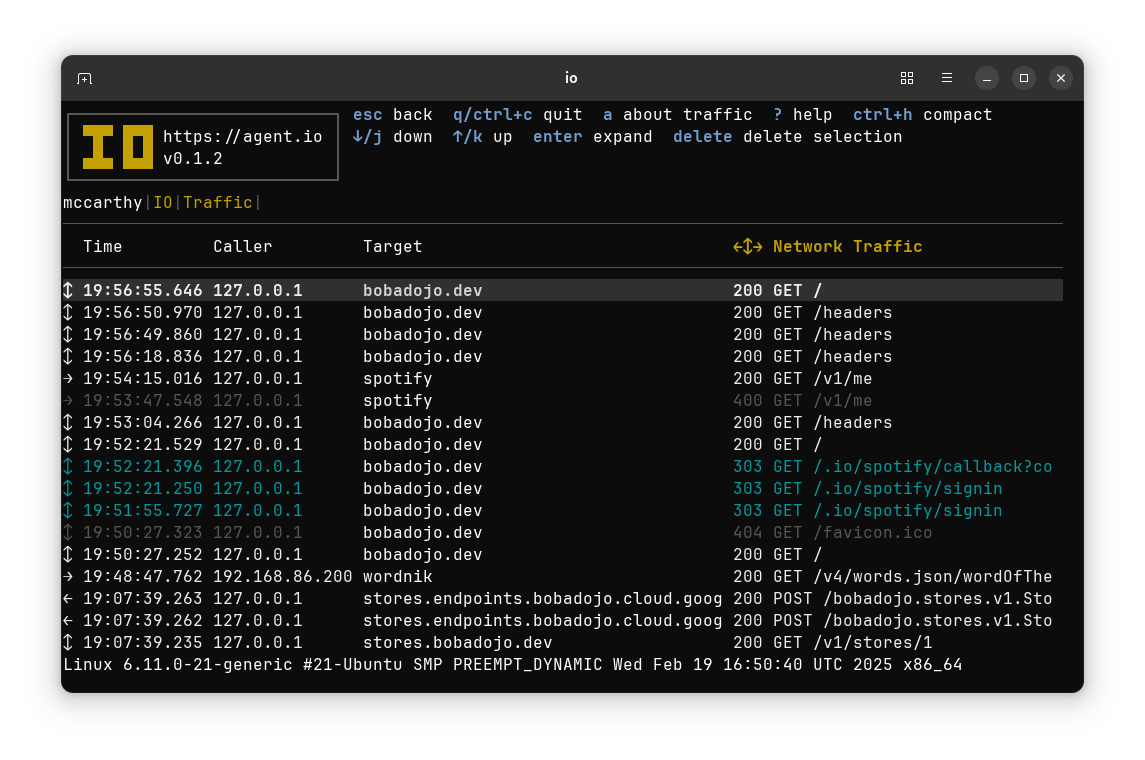Open the hamburger main menu
This screenshot has width=1145, height=760.
coord(947,78)
